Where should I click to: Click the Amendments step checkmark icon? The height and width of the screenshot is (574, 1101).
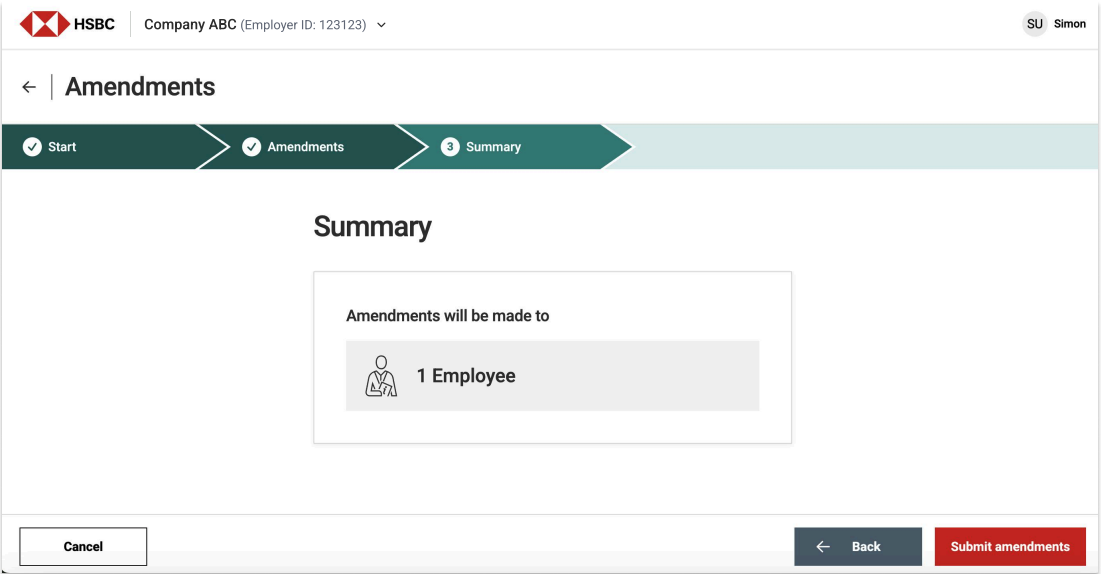pos(251,147)
